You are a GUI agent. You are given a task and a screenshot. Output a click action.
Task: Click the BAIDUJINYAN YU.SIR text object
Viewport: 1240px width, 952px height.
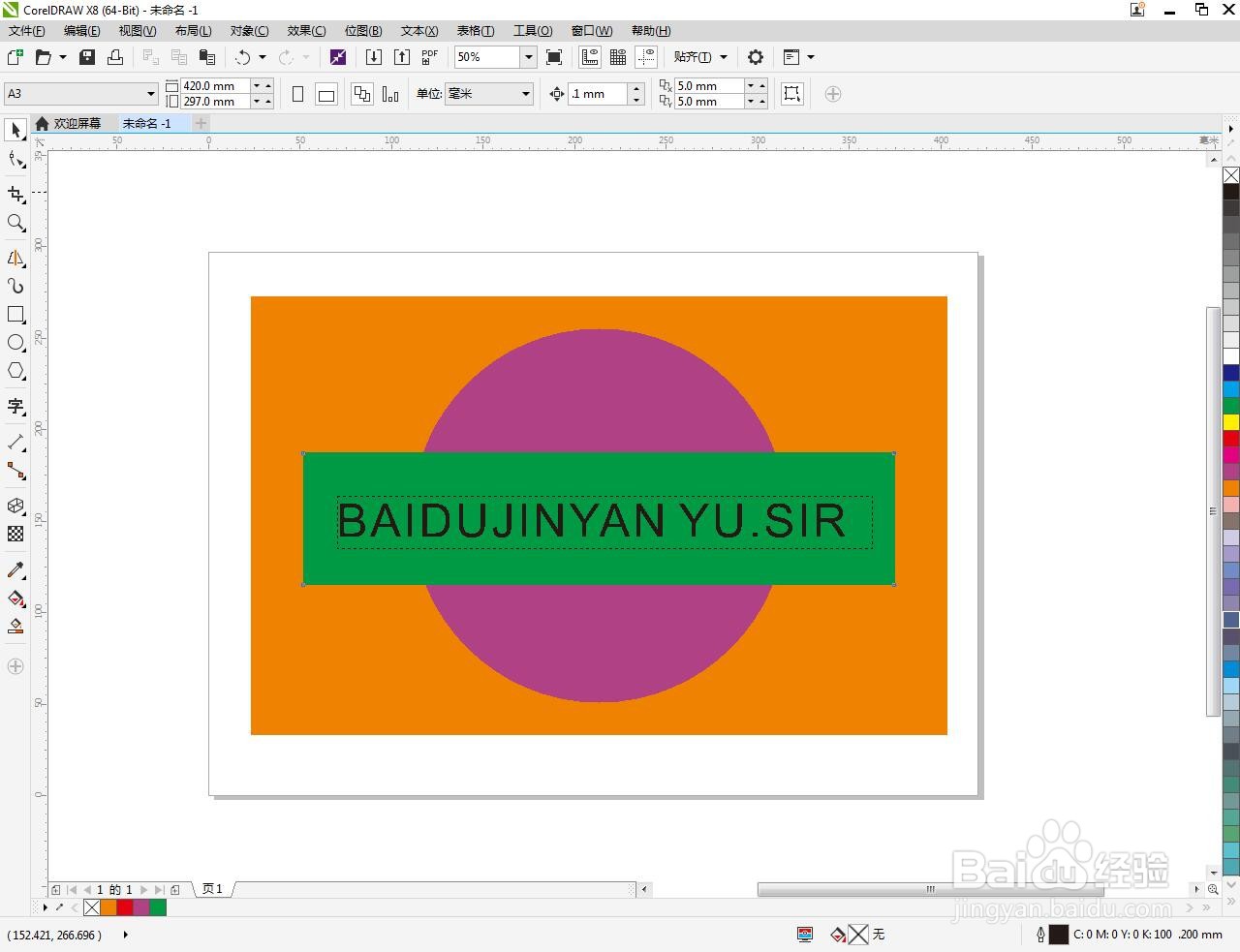[592, 521]
